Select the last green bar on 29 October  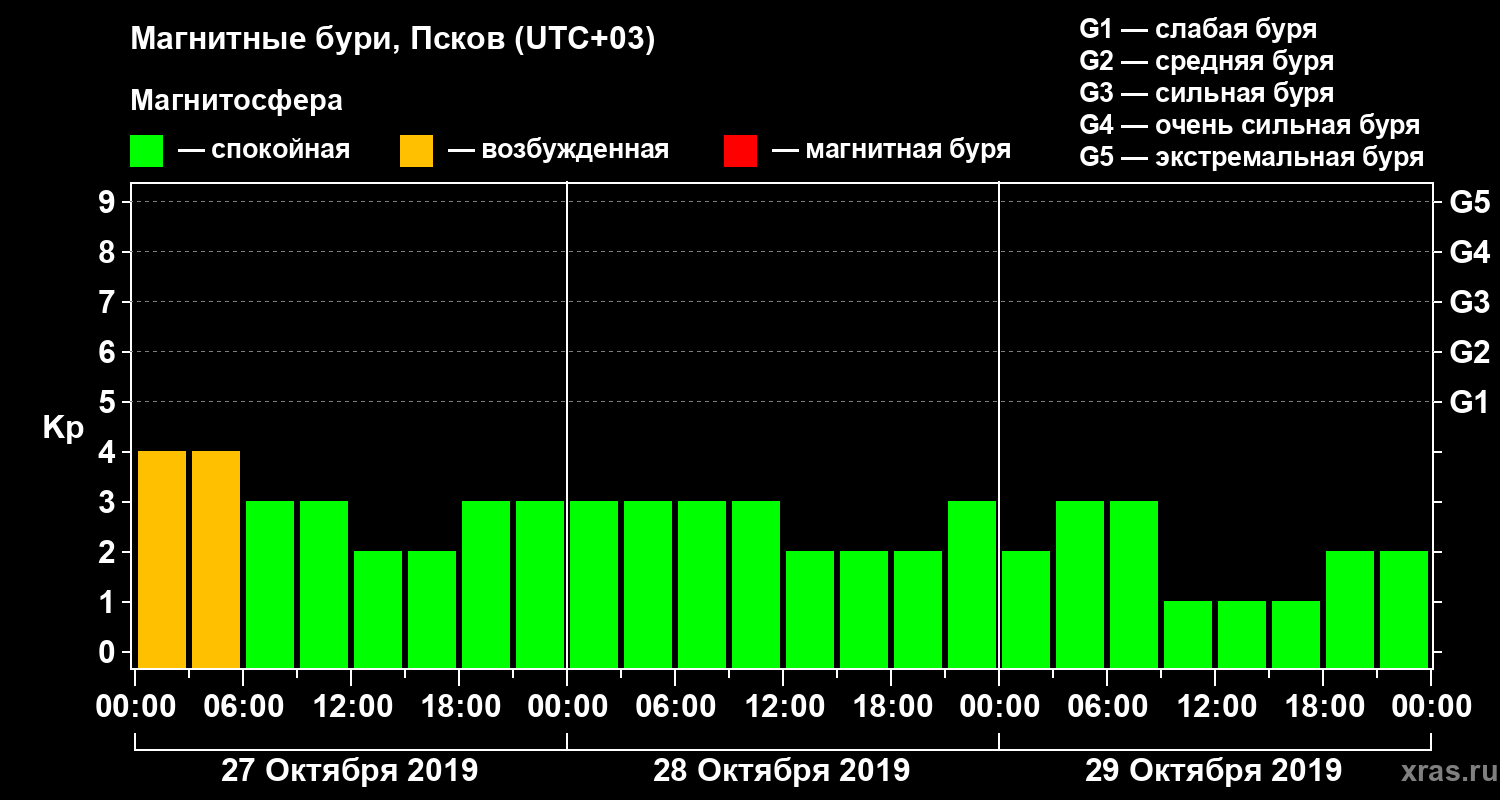1404,609
